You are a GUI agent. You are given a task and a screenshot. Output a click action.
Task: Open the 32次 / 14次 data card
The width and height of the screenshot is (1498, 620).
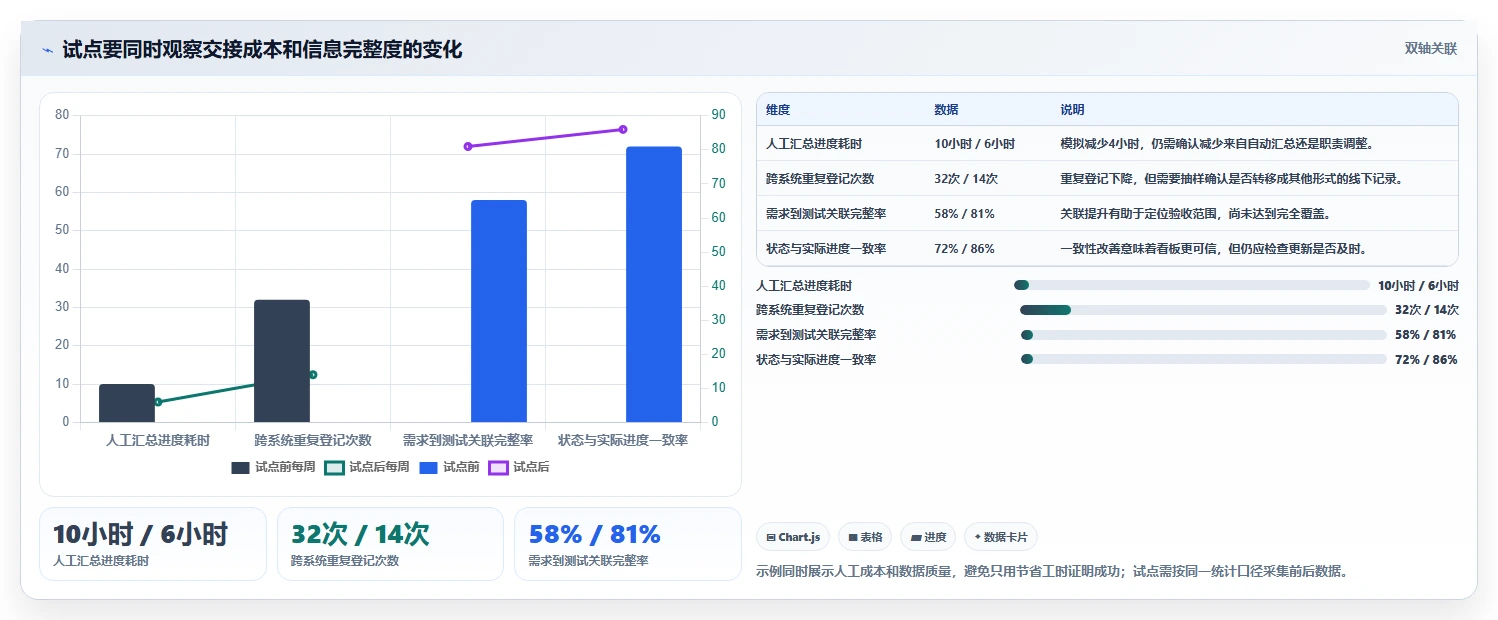390,544
